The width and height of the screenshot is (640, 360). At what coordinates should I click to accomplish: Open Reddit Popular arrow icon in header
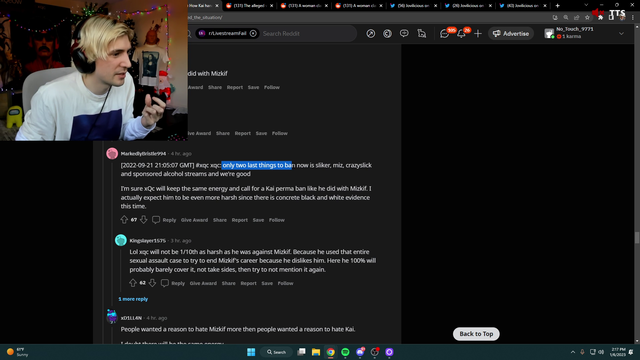coord(371,33)
